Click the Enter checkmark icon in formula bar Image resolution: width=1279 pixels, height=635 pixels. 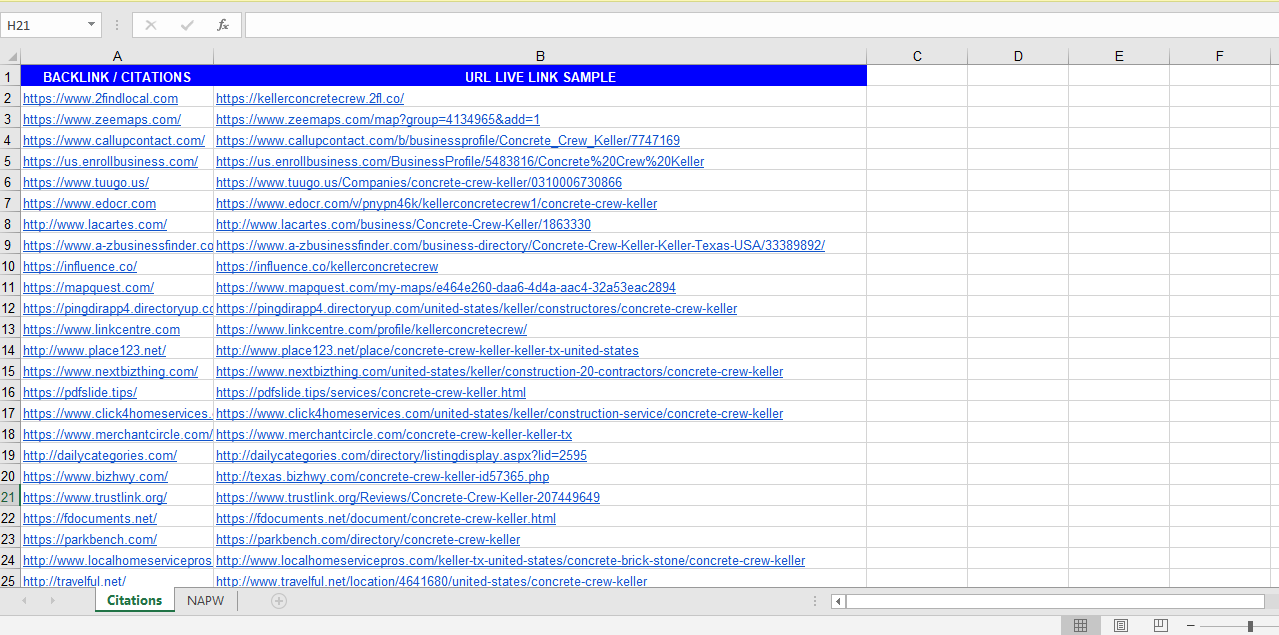pos(187,25)
